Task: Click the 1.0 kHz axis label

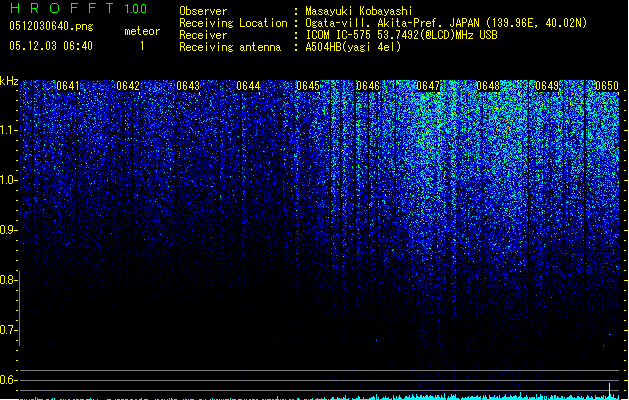Action: [8, 180]
